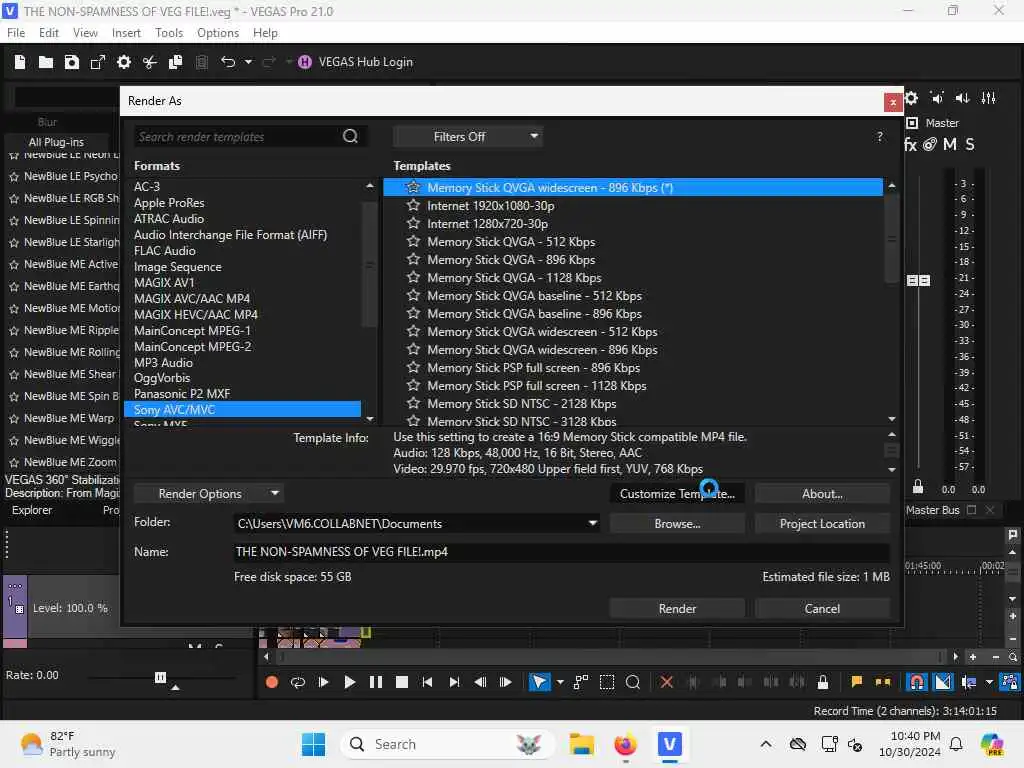The image size is (1024, 768).
Task: Click the cut scissors icon in toolbar
Action: pyautogui.click(x=150, y=62)
